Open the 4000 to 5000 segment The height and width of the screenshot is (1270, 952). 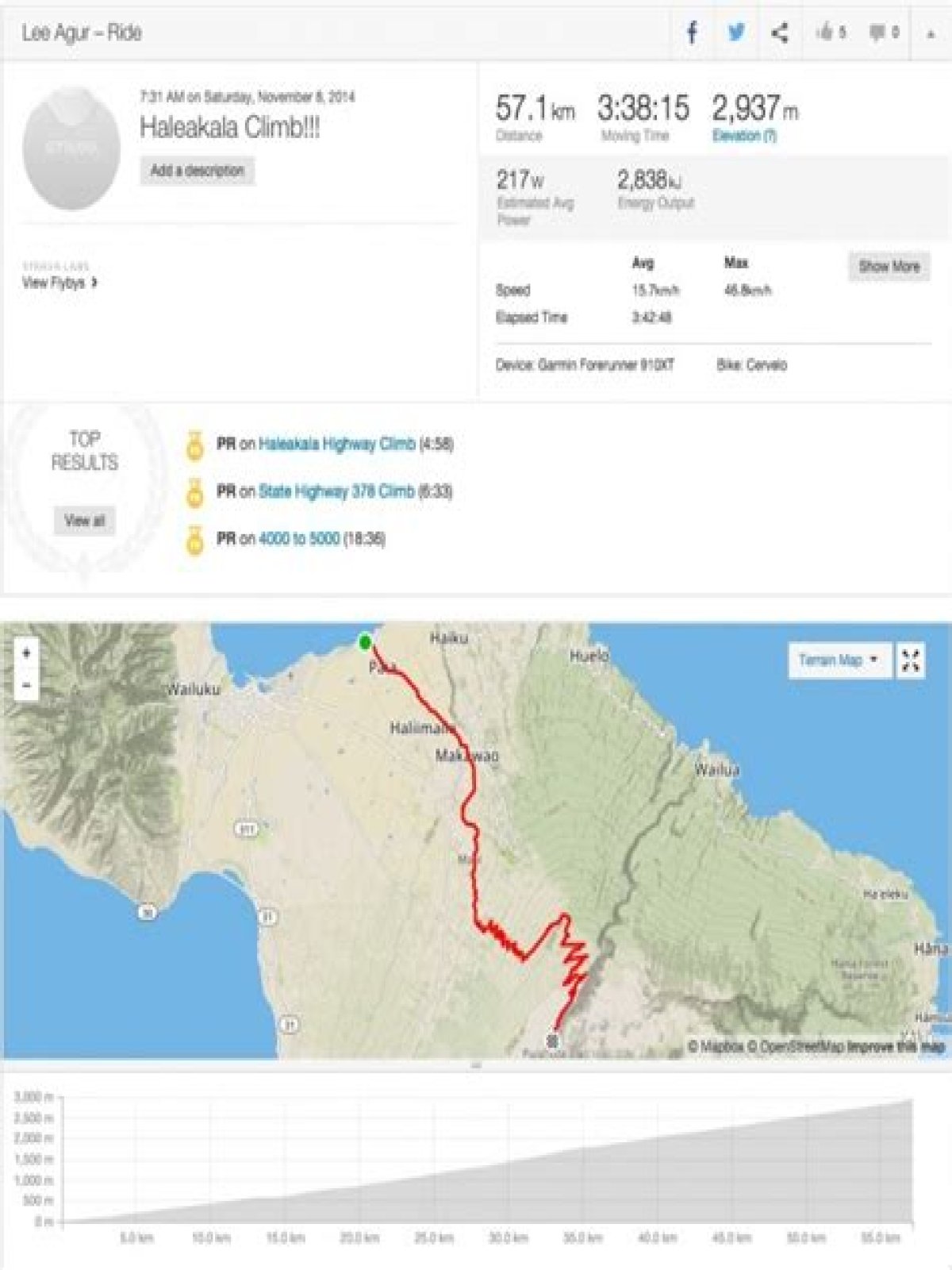[299, 539]
